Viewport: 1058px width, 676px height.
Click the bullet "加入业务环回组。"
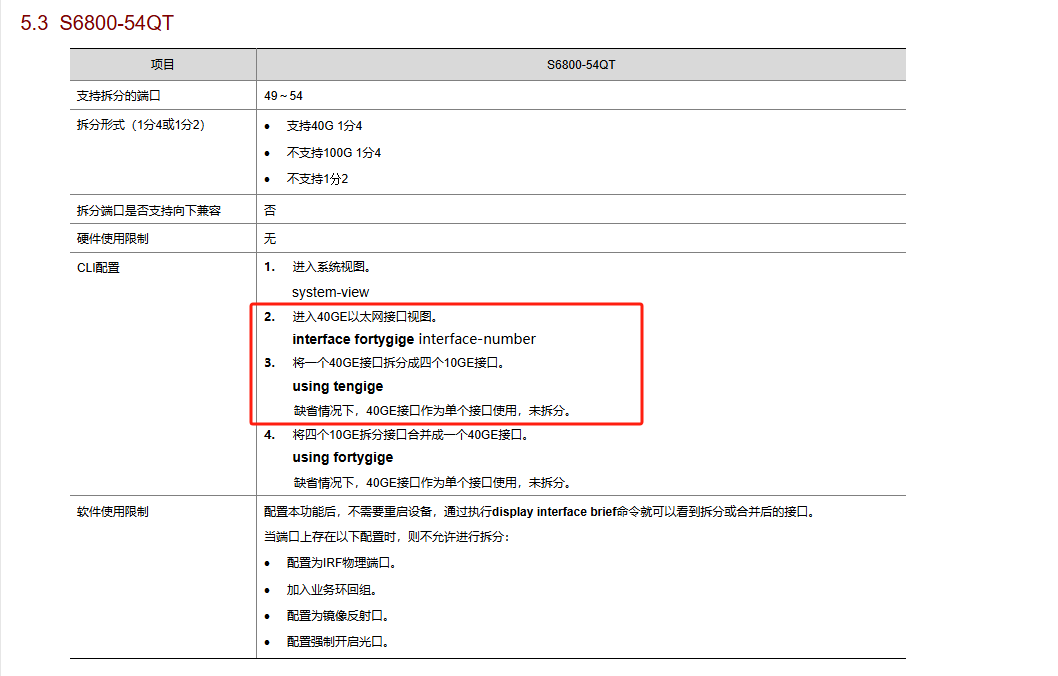[332, 590]
